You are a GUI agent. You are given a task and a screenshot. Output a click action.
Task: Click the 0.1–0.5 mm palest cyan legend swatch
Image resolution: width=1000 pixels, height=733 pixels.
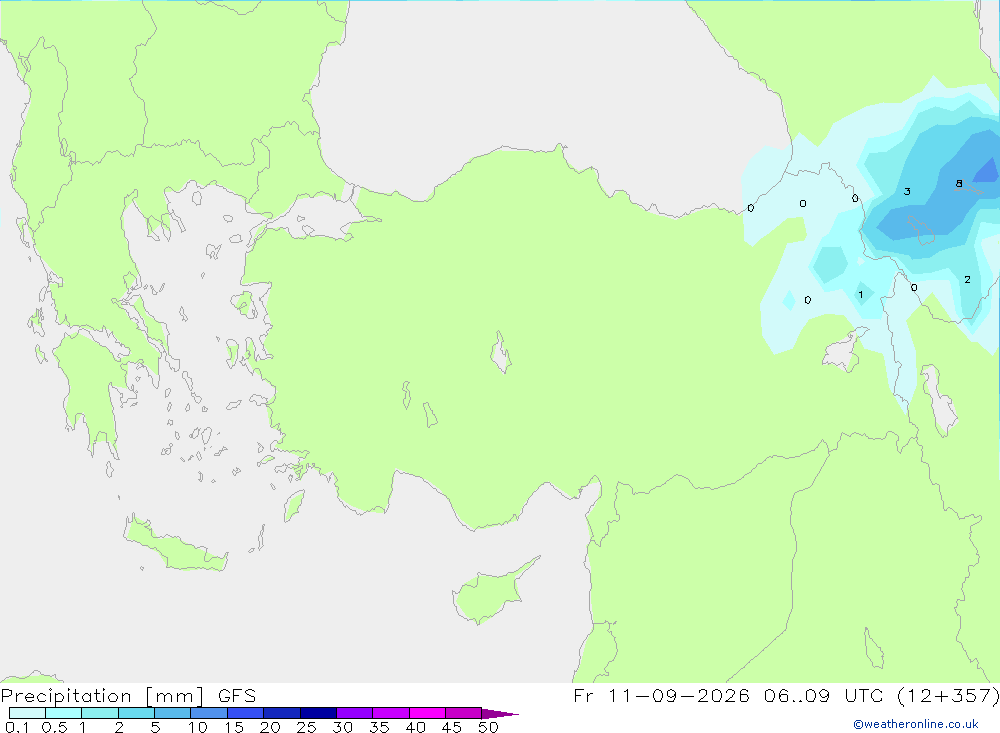tap(27, 713)
